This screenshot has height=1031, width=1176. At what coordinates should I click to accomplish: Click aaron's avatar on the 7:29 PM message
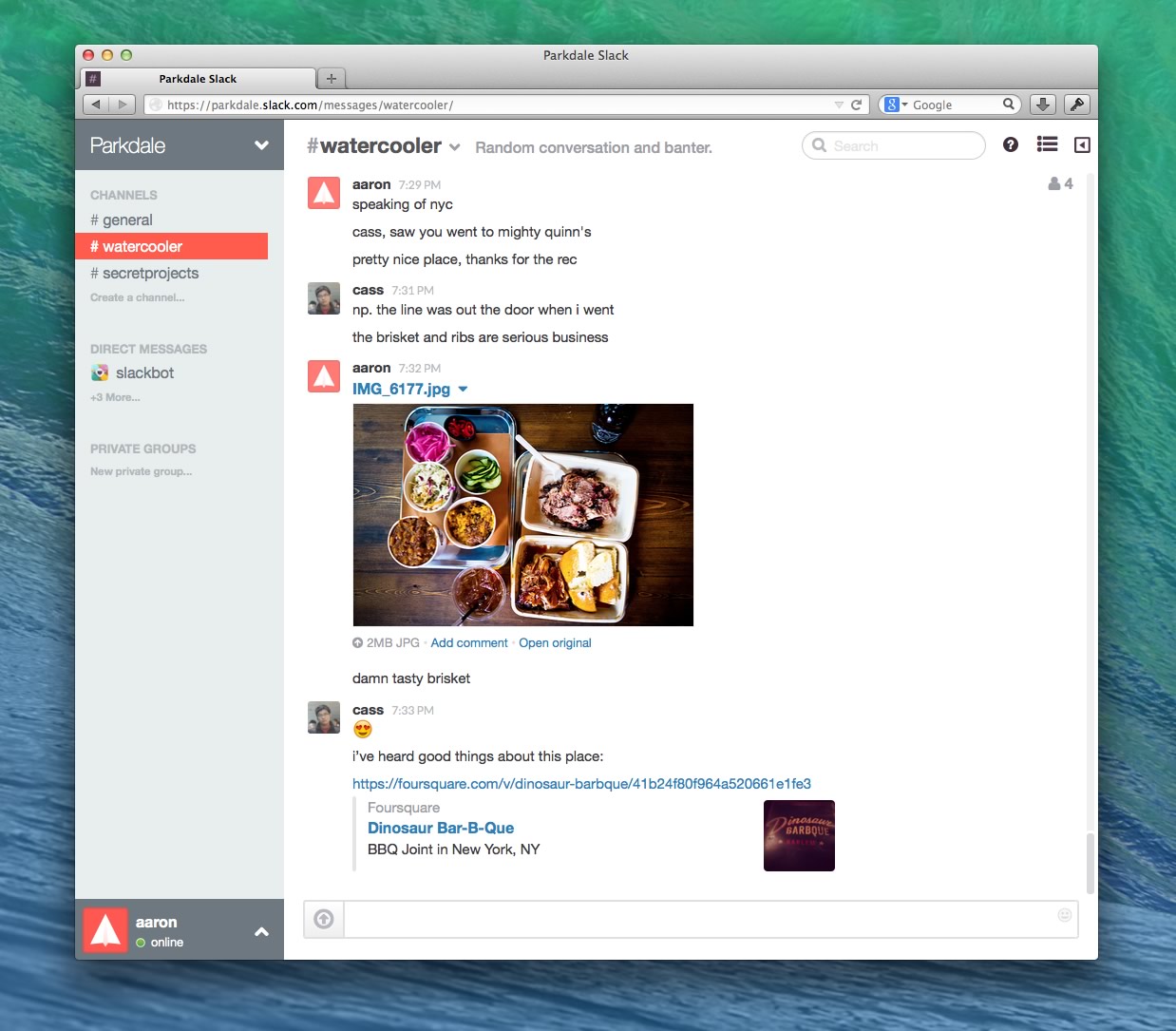[x=324, y=193]
